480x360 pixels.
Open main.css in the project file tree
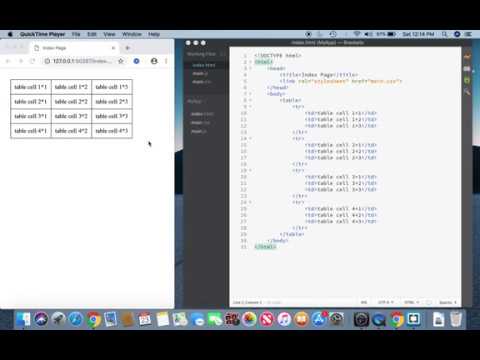(x=200, y=123)
